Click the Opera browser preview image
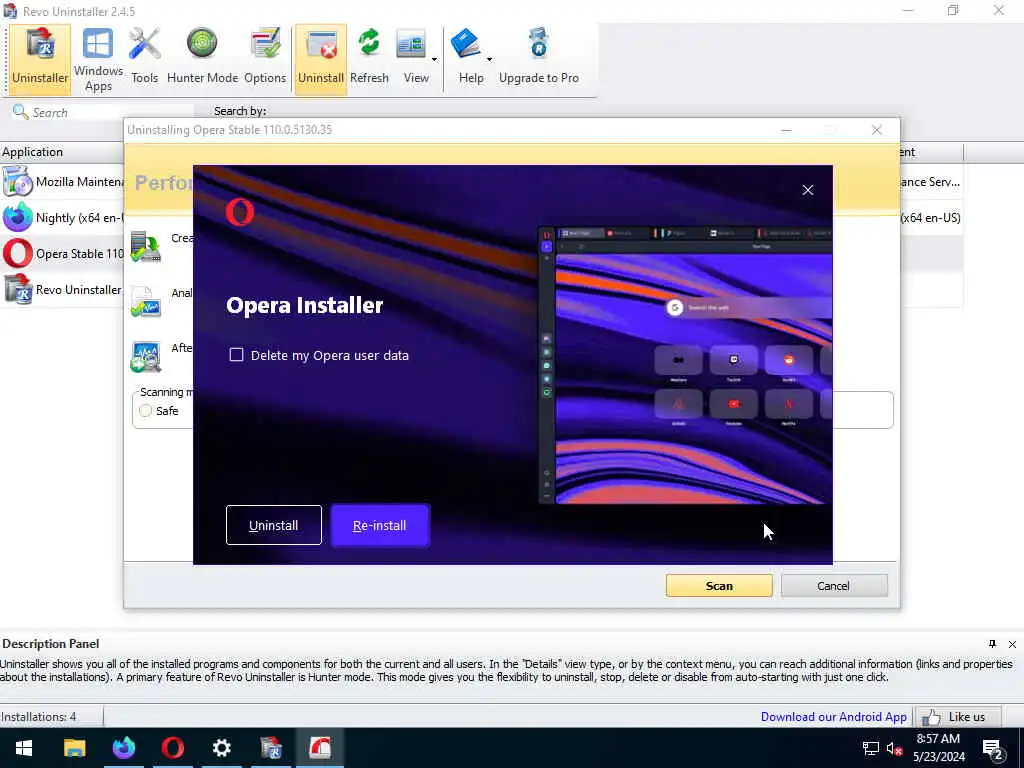 [685, 365]
